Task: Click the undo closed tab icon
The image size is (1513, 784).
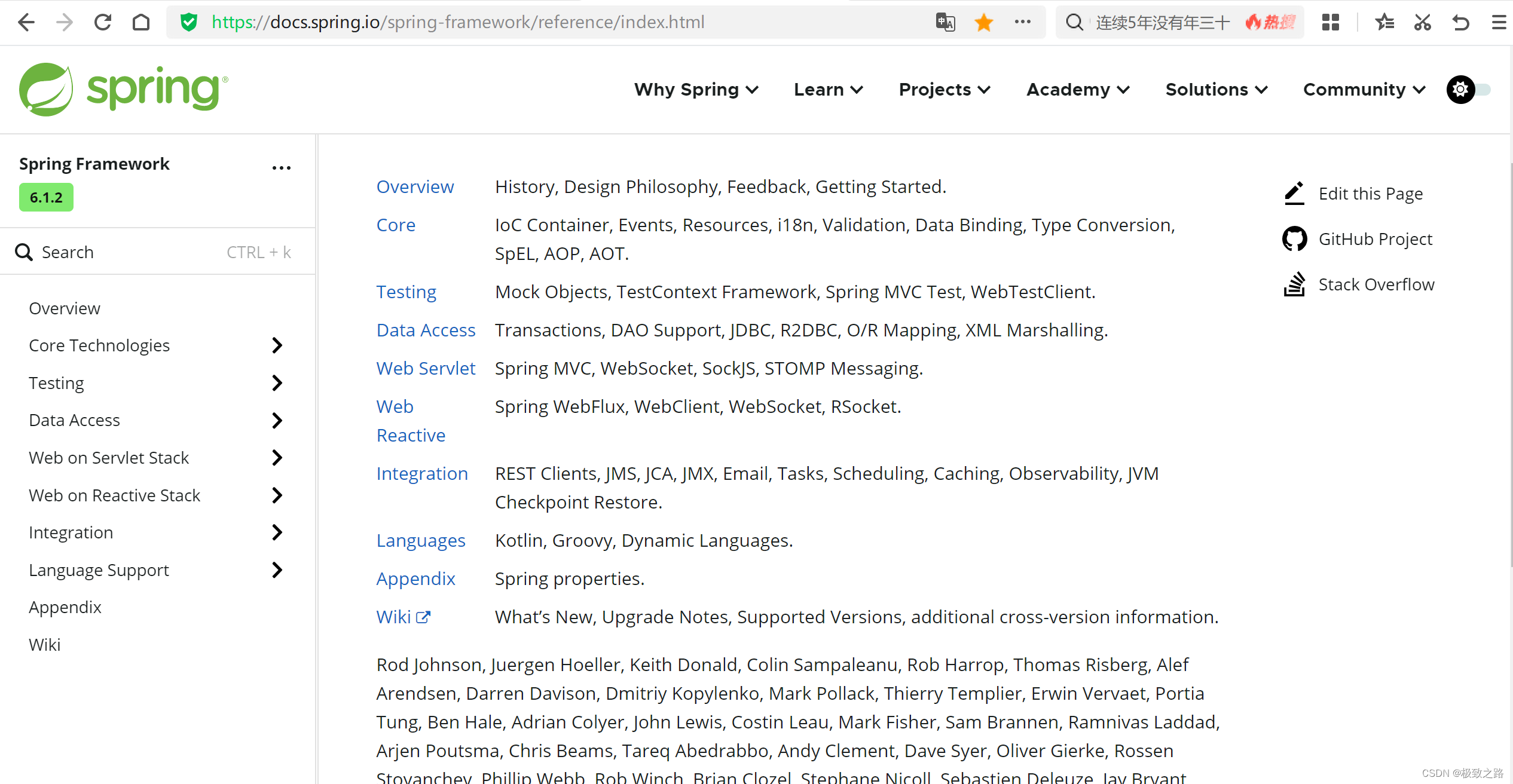Action: [x=1461, y=23]
